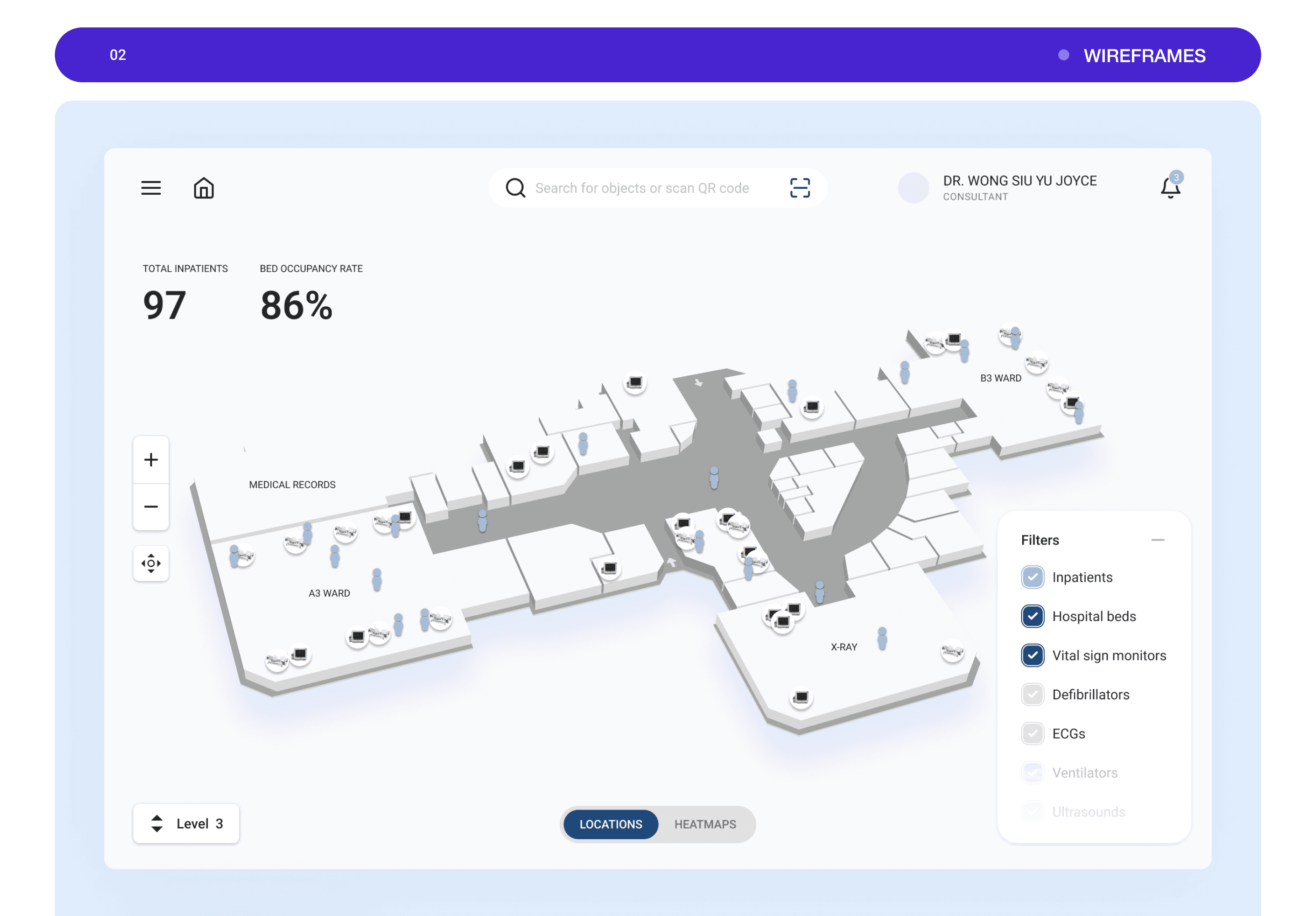Click the search magnifier icon
Screen dimensions: 1316x916
click(x=515, y=188)
